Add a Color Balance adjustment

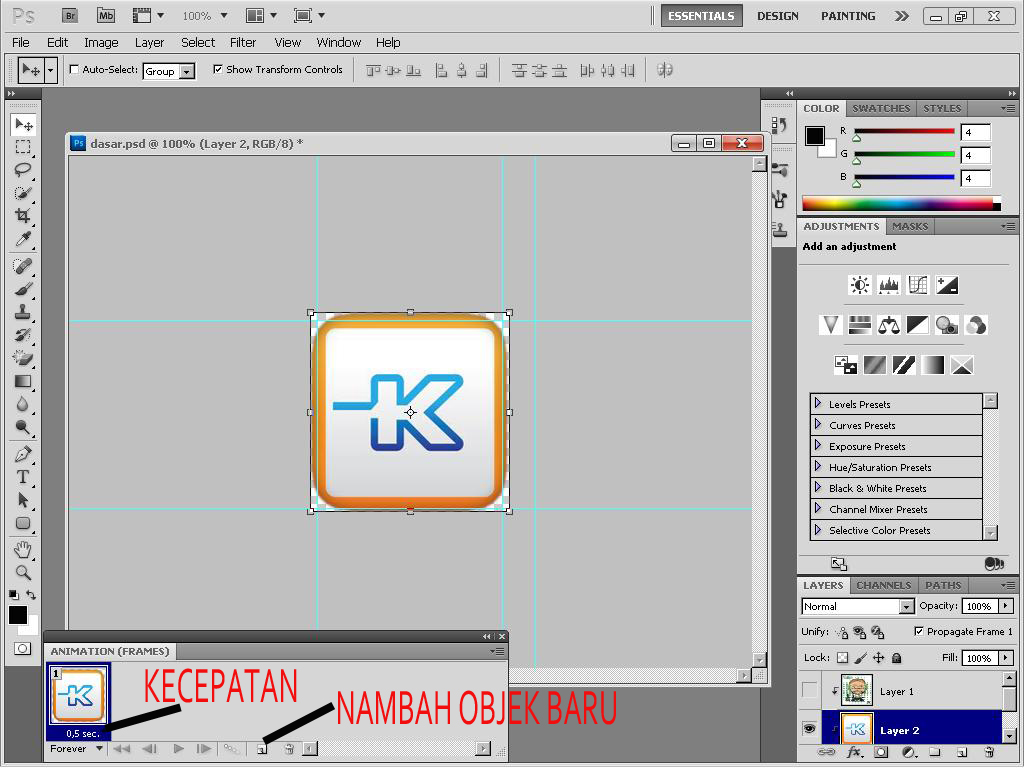click(x=888, y=325)
